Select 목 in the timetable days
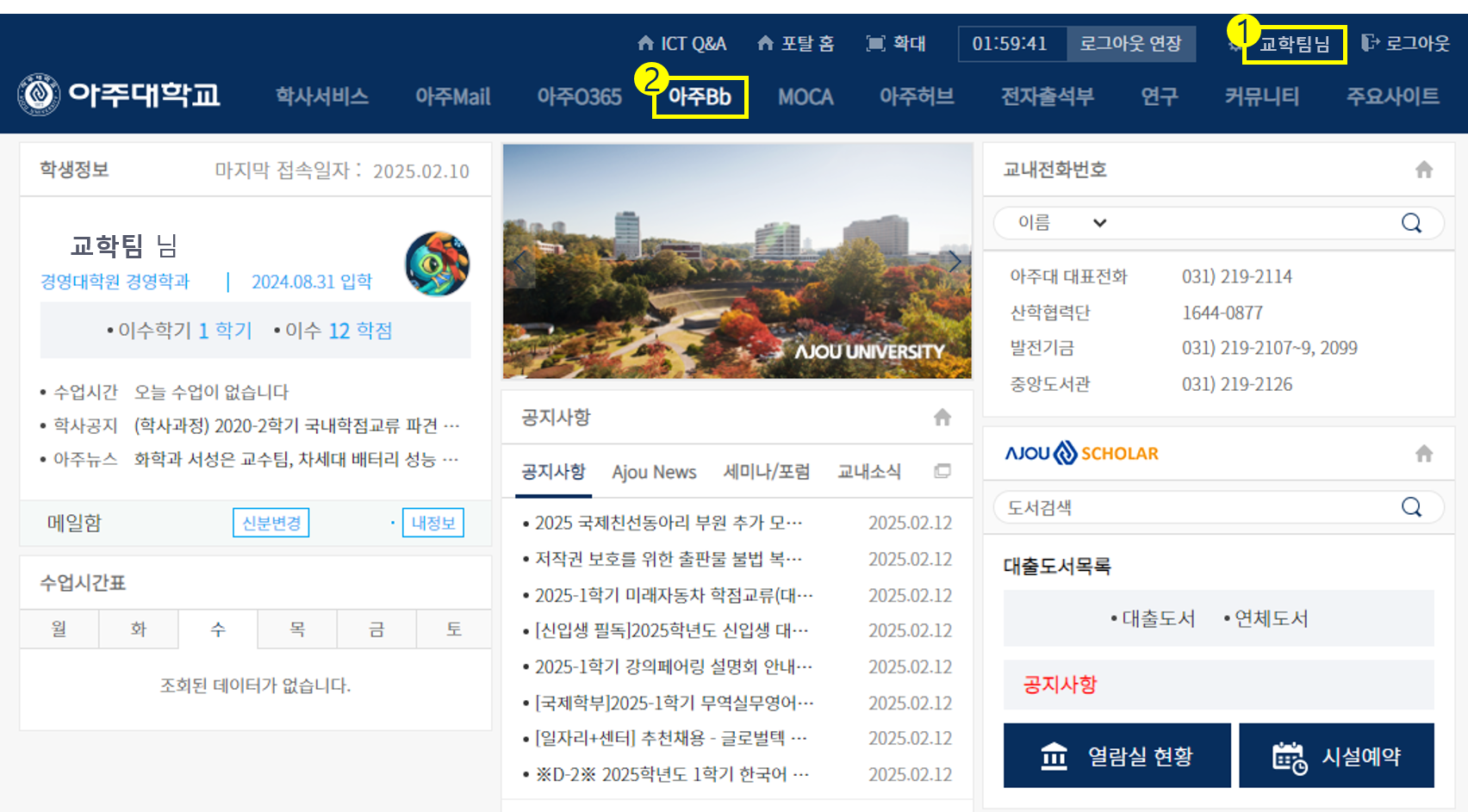This screenshot has width=1468, height=812. pyautogui.click(x=297, y=629)
